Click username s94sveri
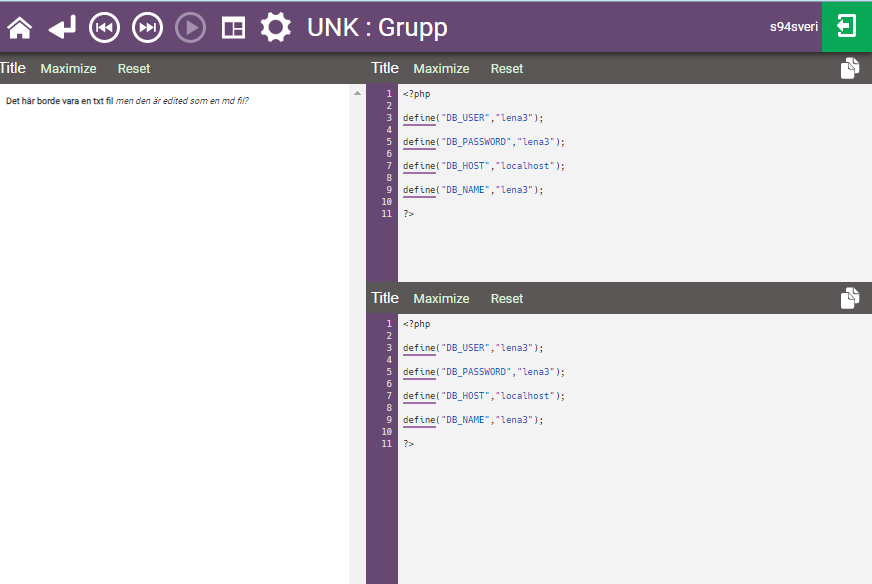This screenshot has height=584, width=872. pos(794,27)
